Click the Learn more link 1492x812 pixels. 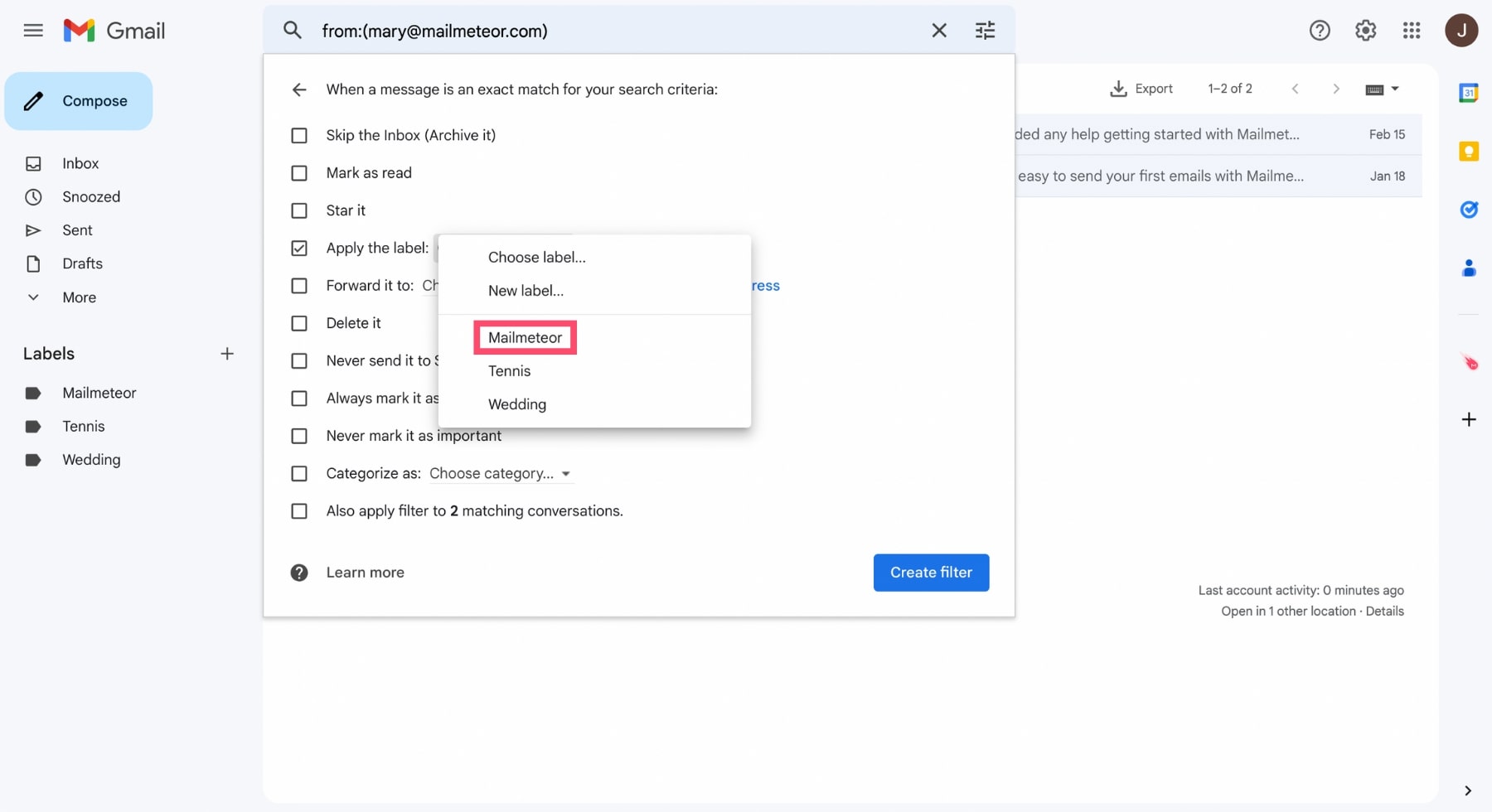[x=365, y=573]
